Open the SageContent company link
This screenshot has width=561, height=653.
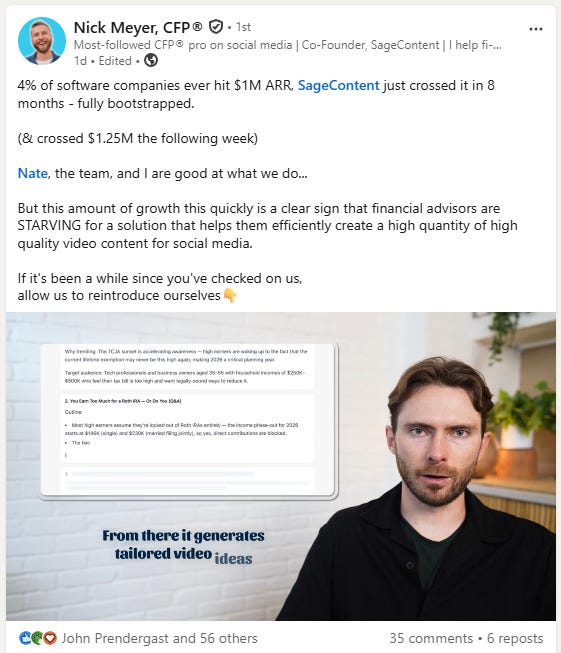339,85
